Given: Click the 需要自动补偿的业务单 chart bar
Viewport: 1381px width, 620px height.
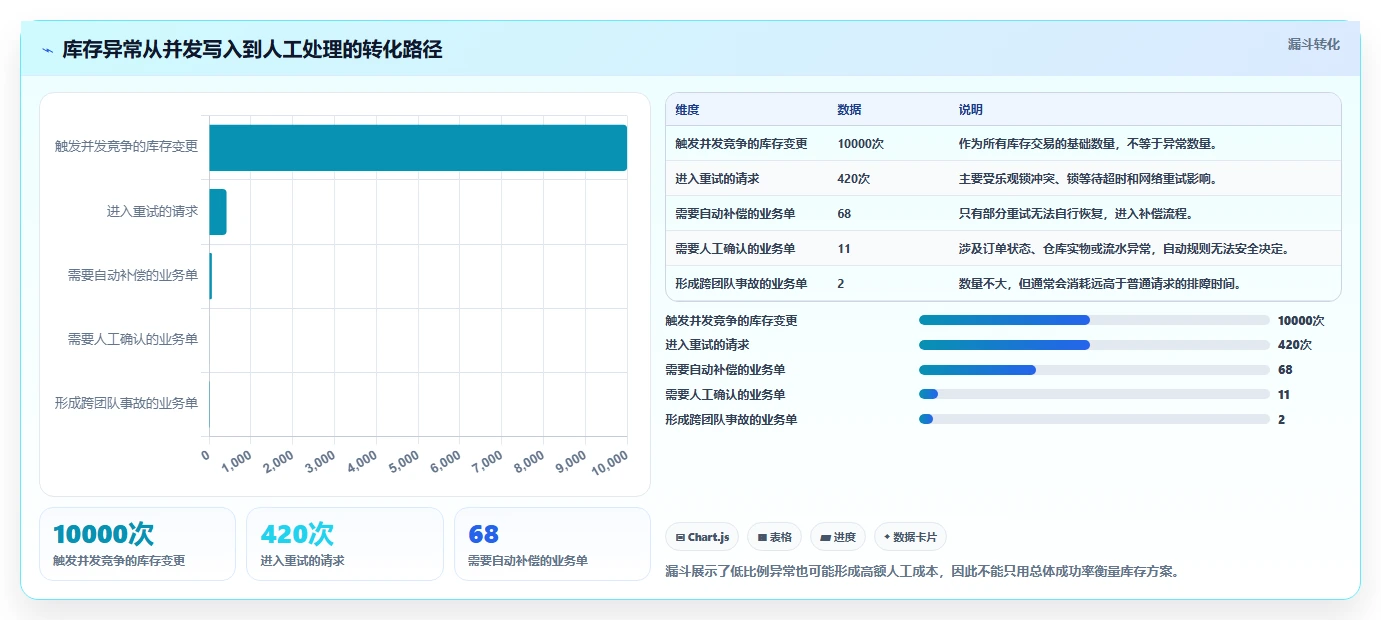Looking at the screenshot, I should 211,276.
